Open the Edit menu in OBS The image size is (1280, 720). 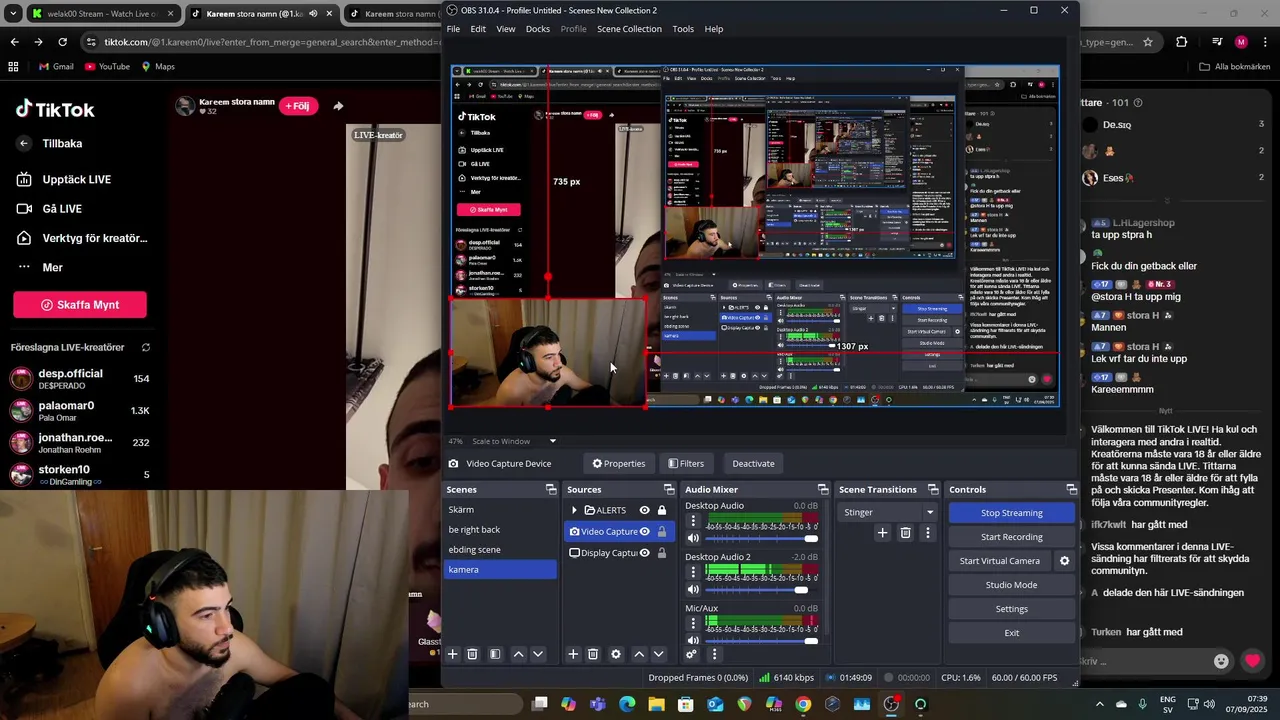[478, 29]
